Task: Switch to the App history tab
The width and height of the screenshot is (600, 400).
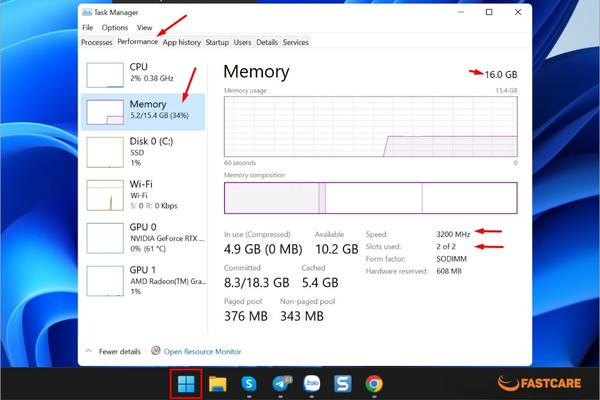Action: pyautogui.click(x=182, y=42)
